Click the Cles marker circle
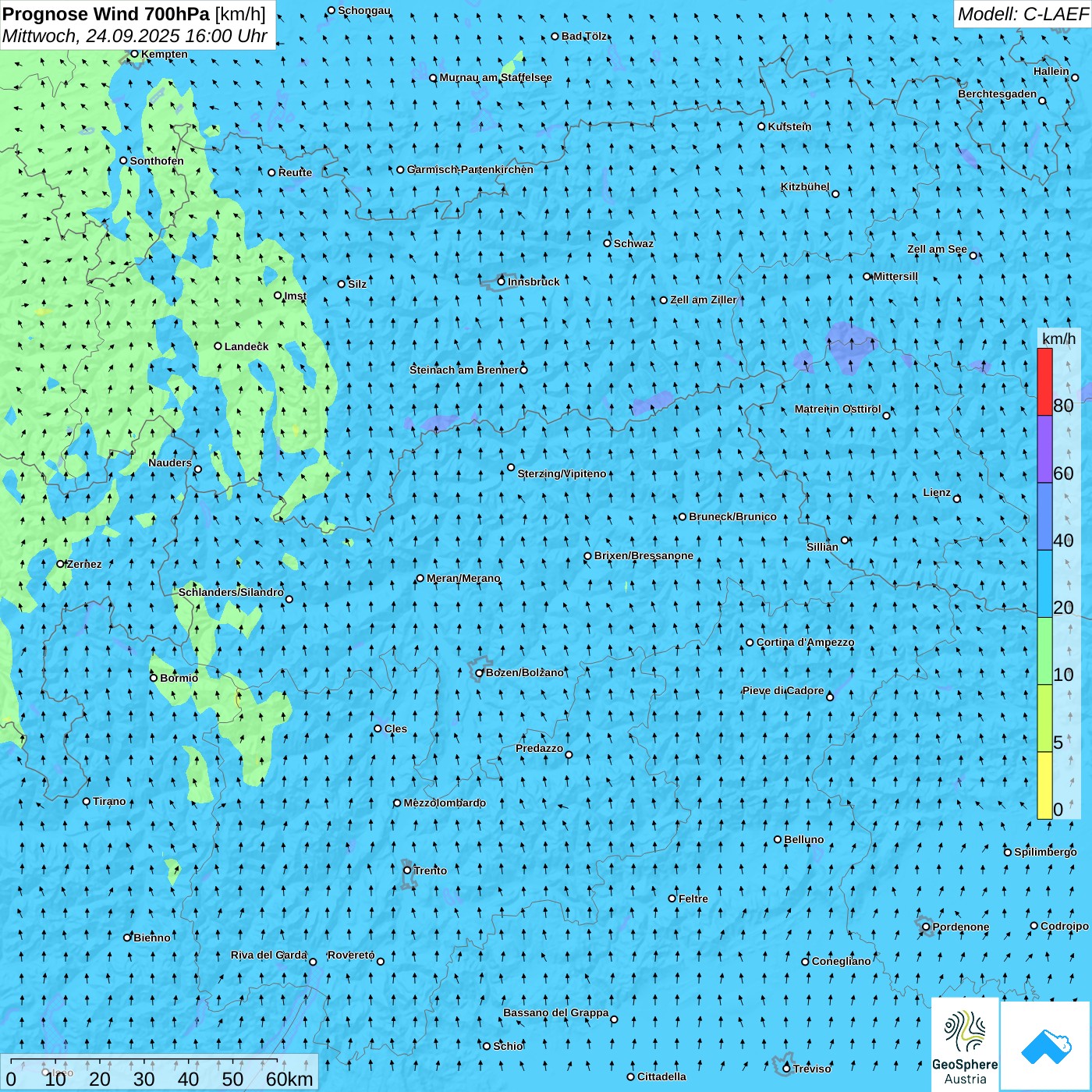The height and width of the screenshot is (1092, 1092). click(378, 729)
